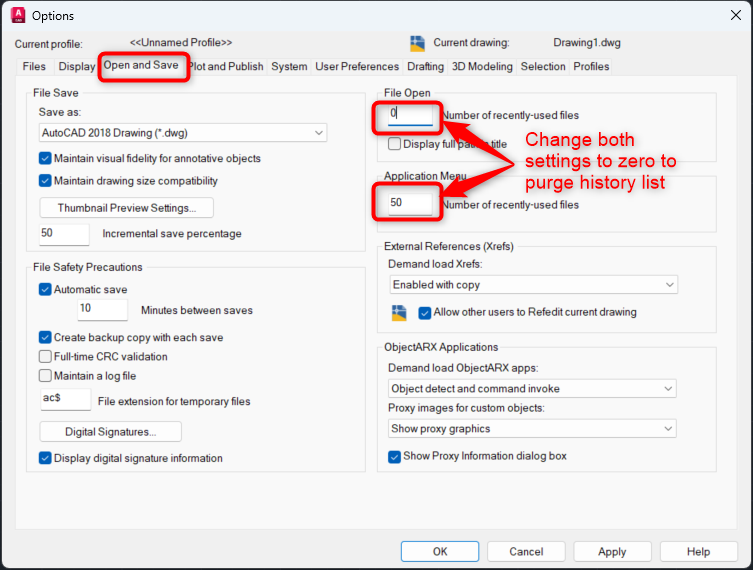
Task: Check Display full path in title
Action: coord(394,144)
